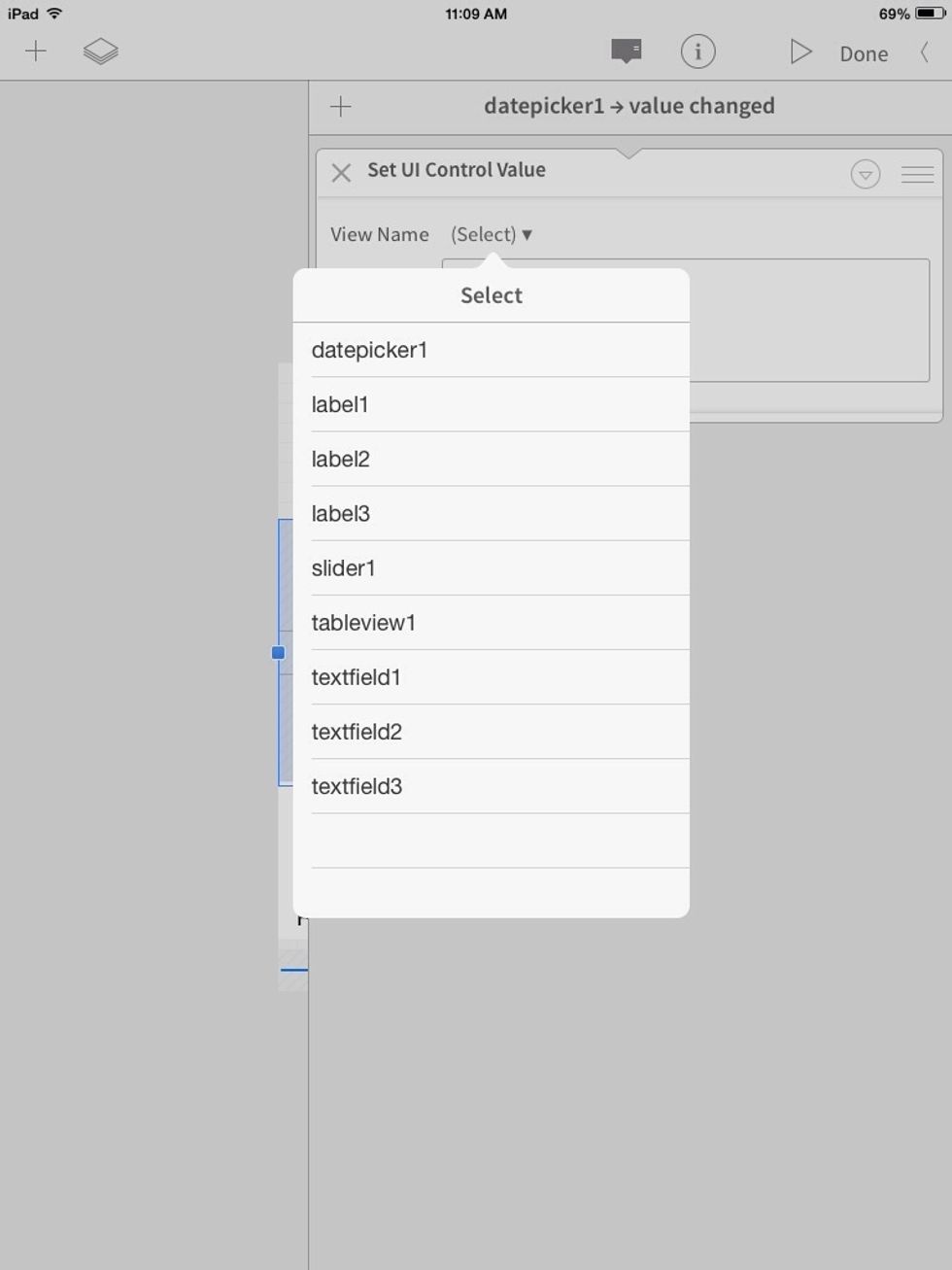Screen dimensions: 952x1270
Task: Collapse the action using the circle chevron
Action: 864,174
